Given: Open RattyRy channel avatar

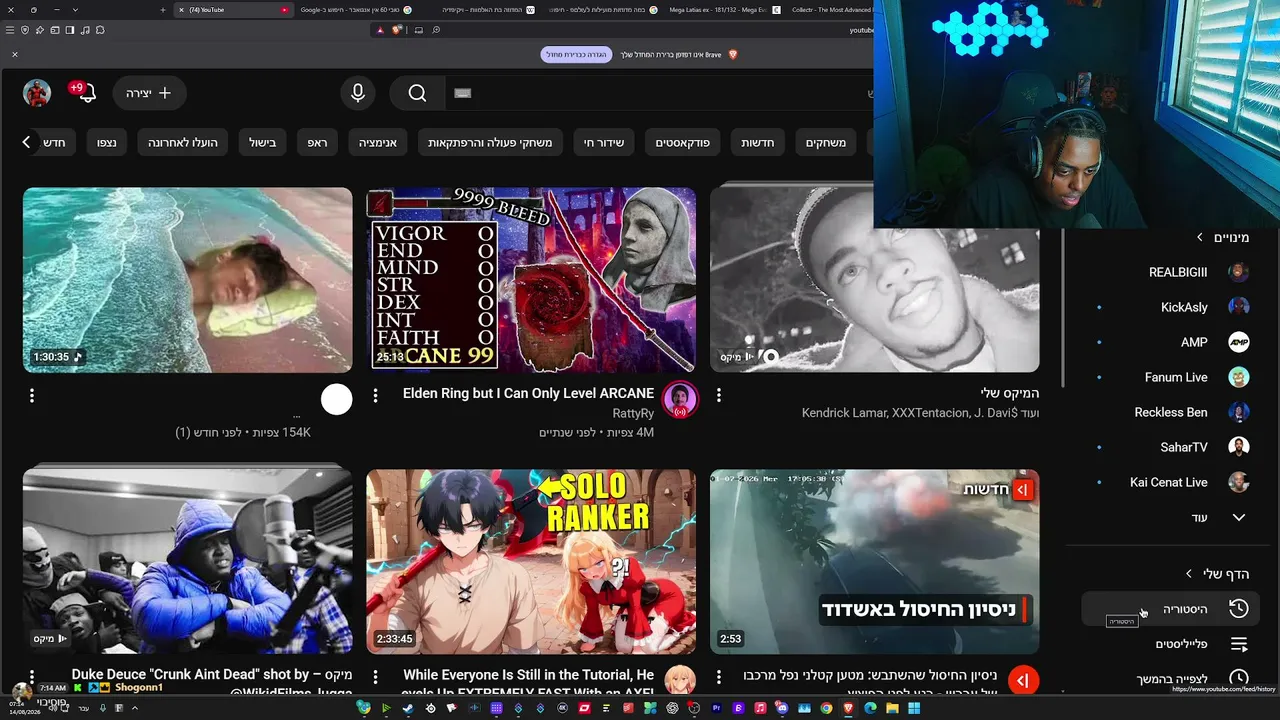Looking at the screenshot, I should 680,400.
